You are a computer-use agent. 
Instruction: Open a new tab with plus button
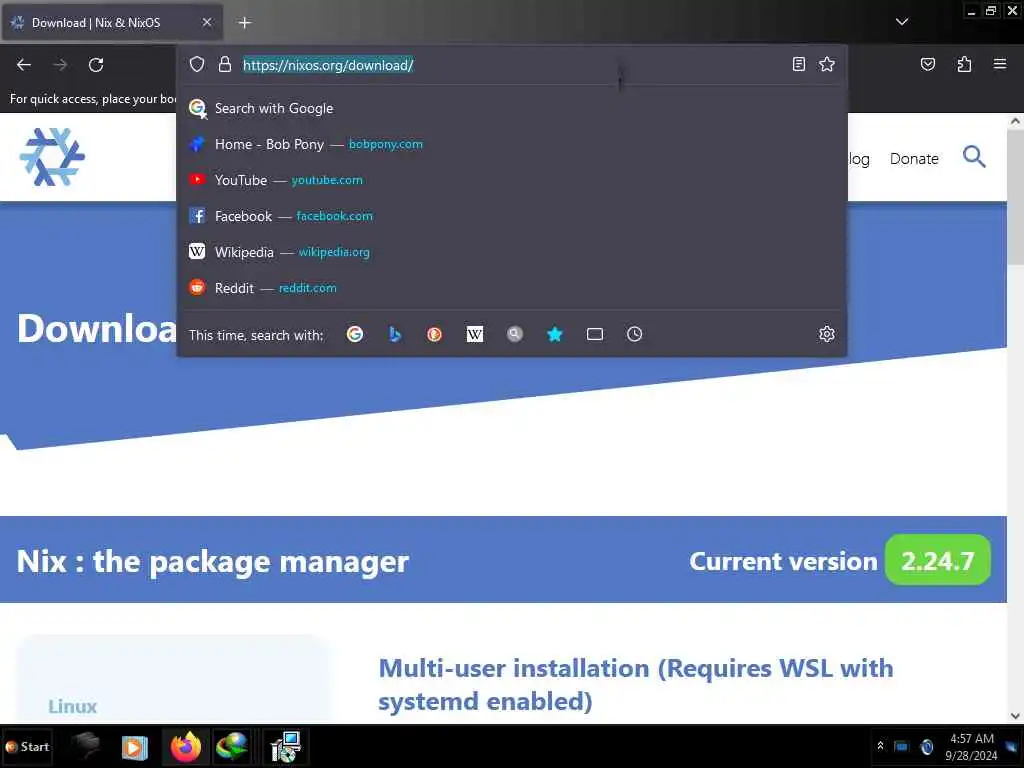[x=244, y=23]
